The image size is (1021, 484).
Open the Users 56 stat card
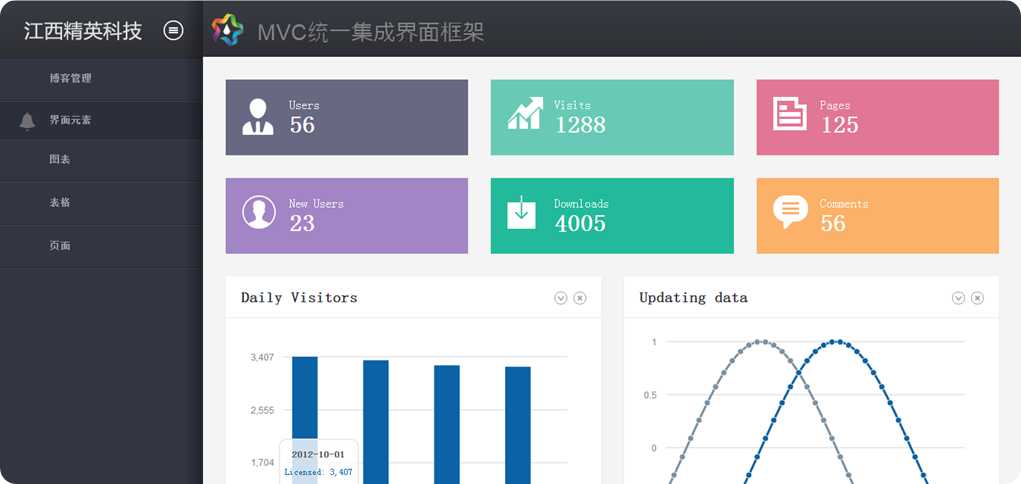[x=346, y=117]
